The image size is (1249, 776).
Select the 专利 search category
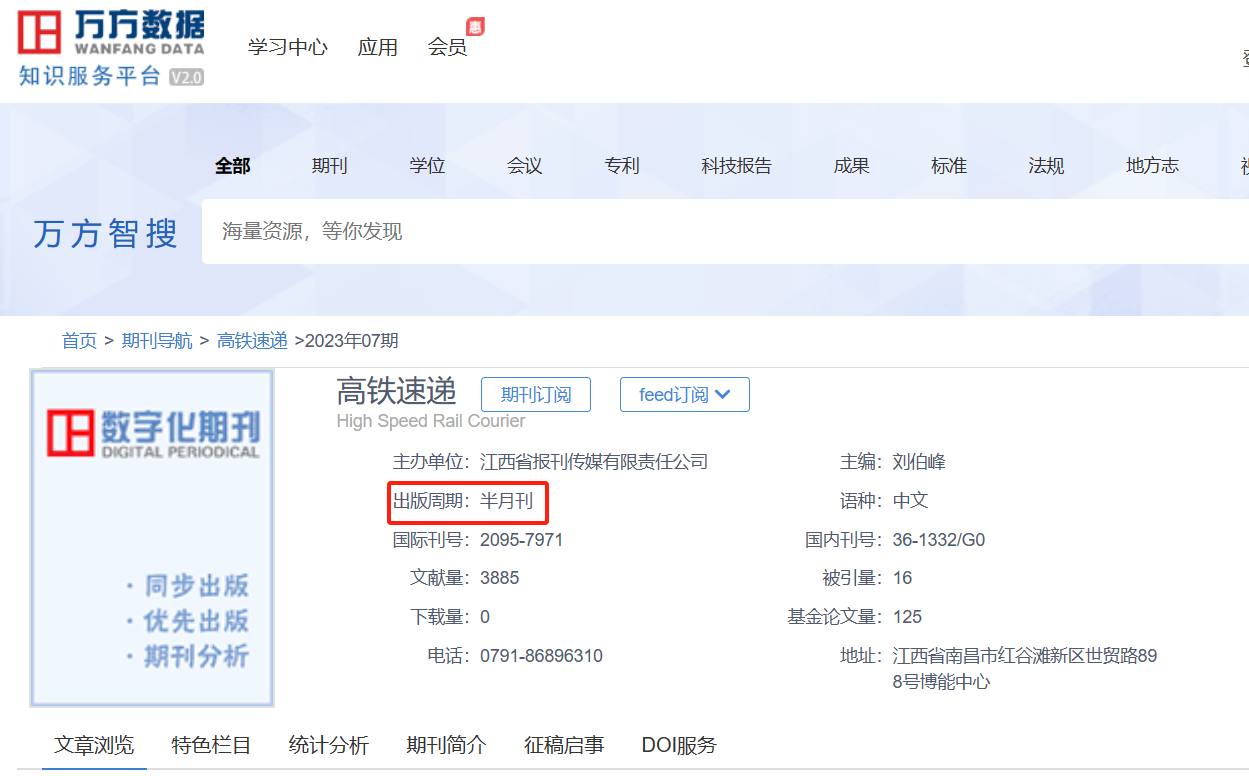click(x=622, y=166)
